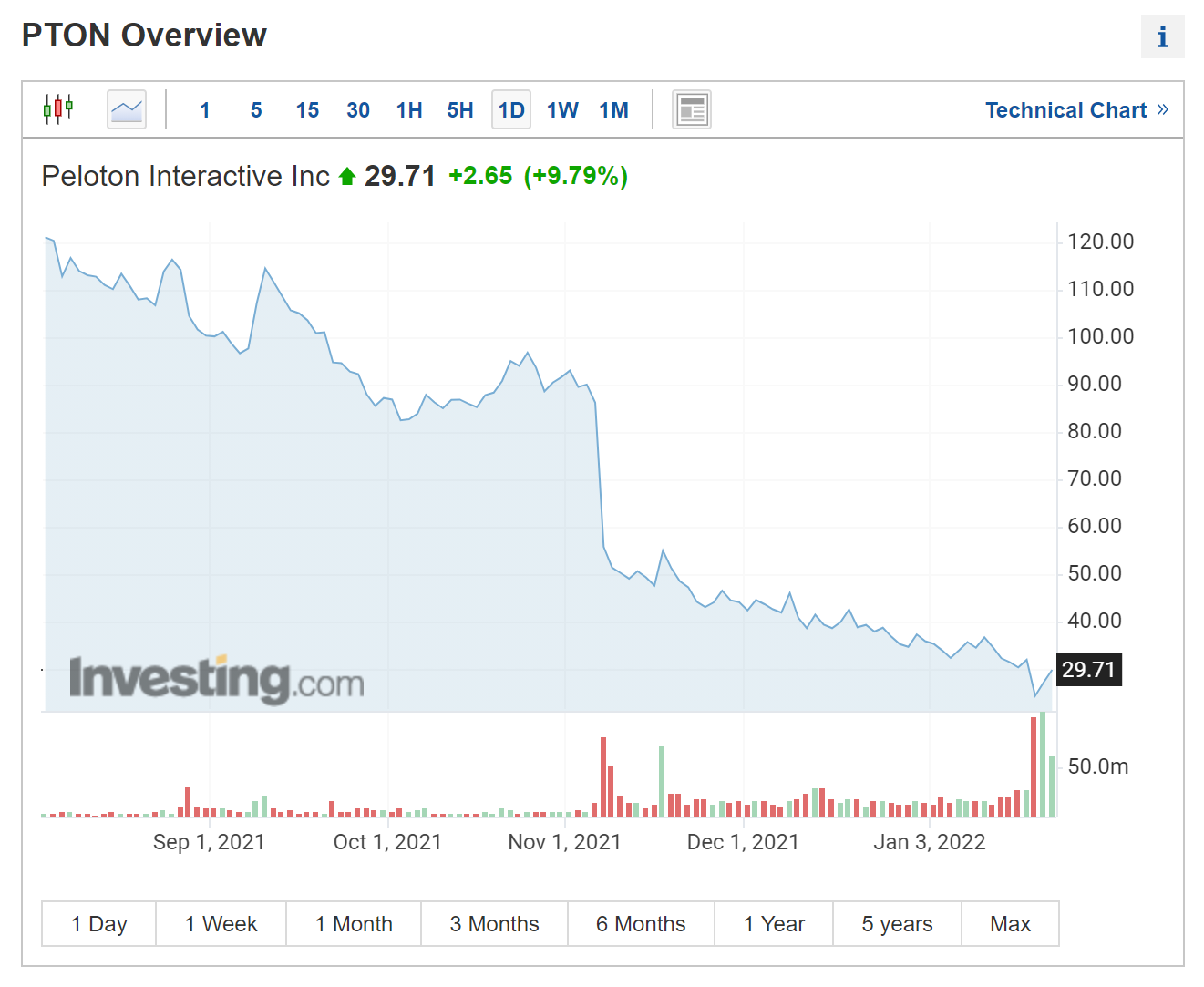Viewport: 1204px width, 987px height.
Task: Select the 1 minute interval
Action: click(x=205, y=110)
